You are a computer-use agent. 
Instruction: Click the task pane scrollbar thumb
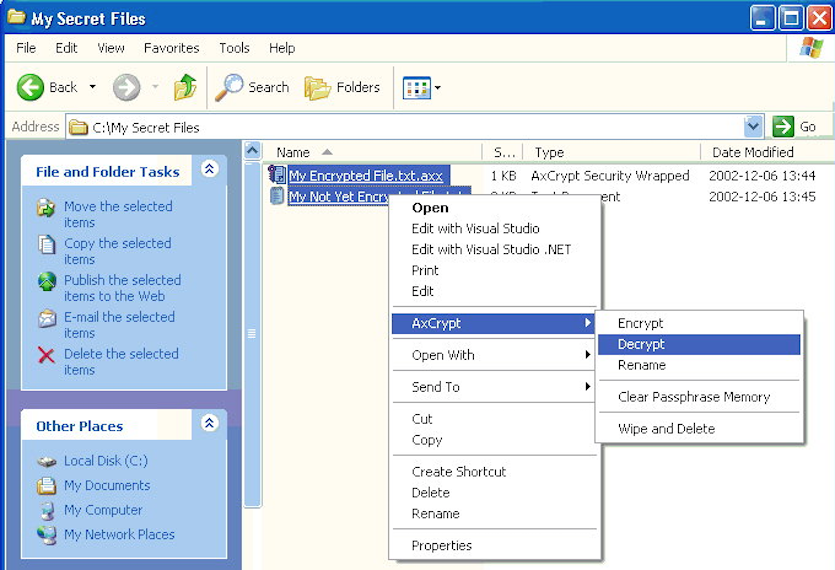coord(252,335)
